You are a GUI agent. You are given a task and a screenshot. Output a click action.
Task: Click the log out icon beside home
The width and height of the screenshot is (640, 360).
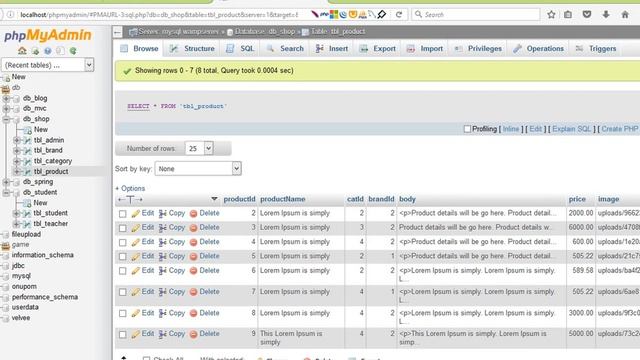coord(35,51)
